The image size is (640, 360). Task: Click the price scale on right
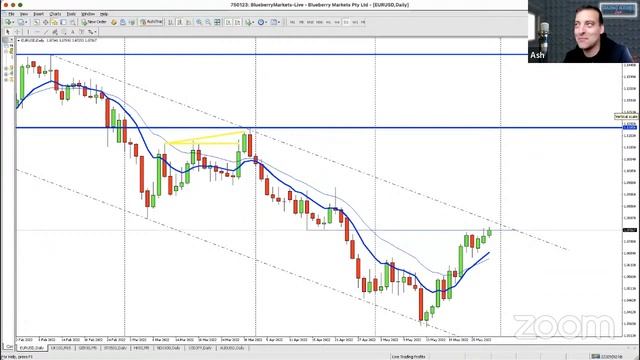[630, 200]
